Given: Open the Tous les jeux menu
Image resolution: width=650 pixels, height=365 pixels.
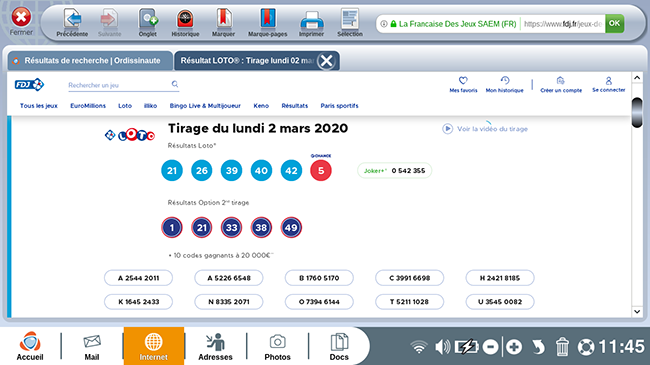Looking at the screenshot, I should 39,106.
